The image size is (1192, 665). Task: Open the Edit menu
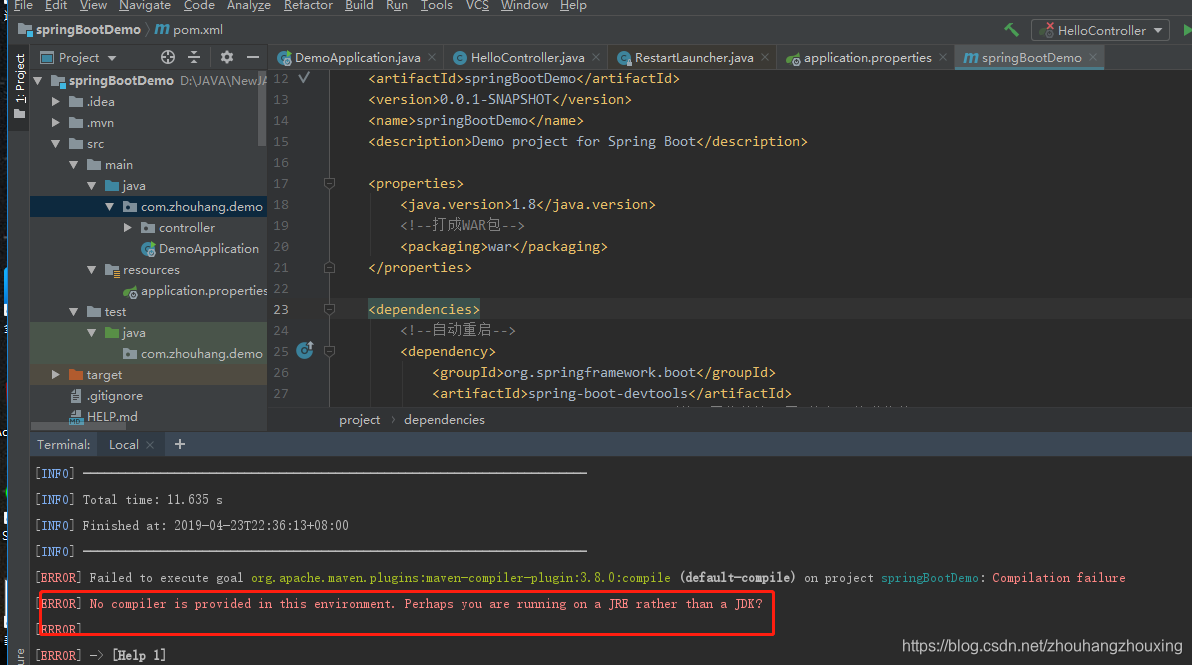pos(56,5)
